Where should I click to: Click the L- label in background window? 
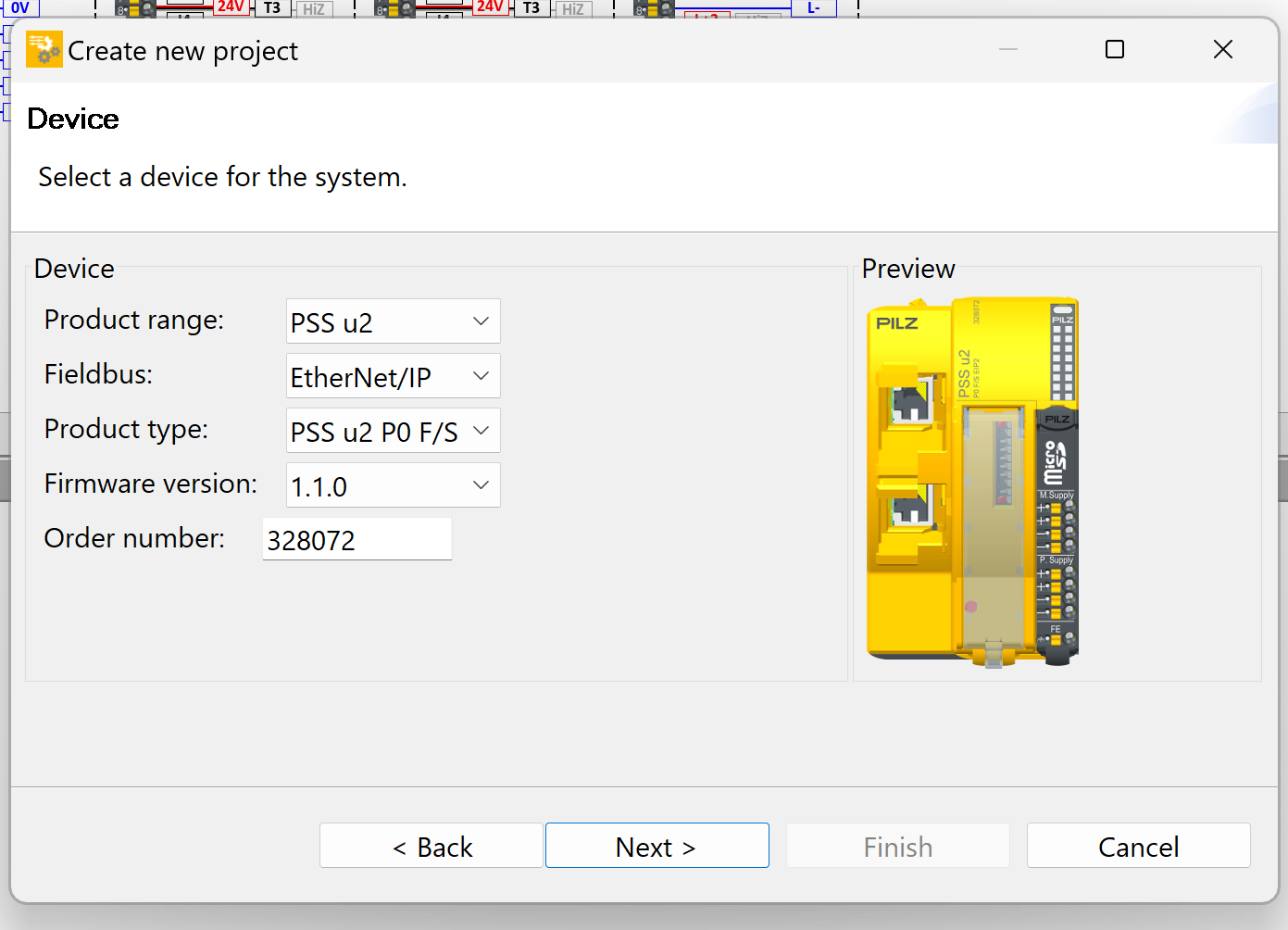point(813,7)
